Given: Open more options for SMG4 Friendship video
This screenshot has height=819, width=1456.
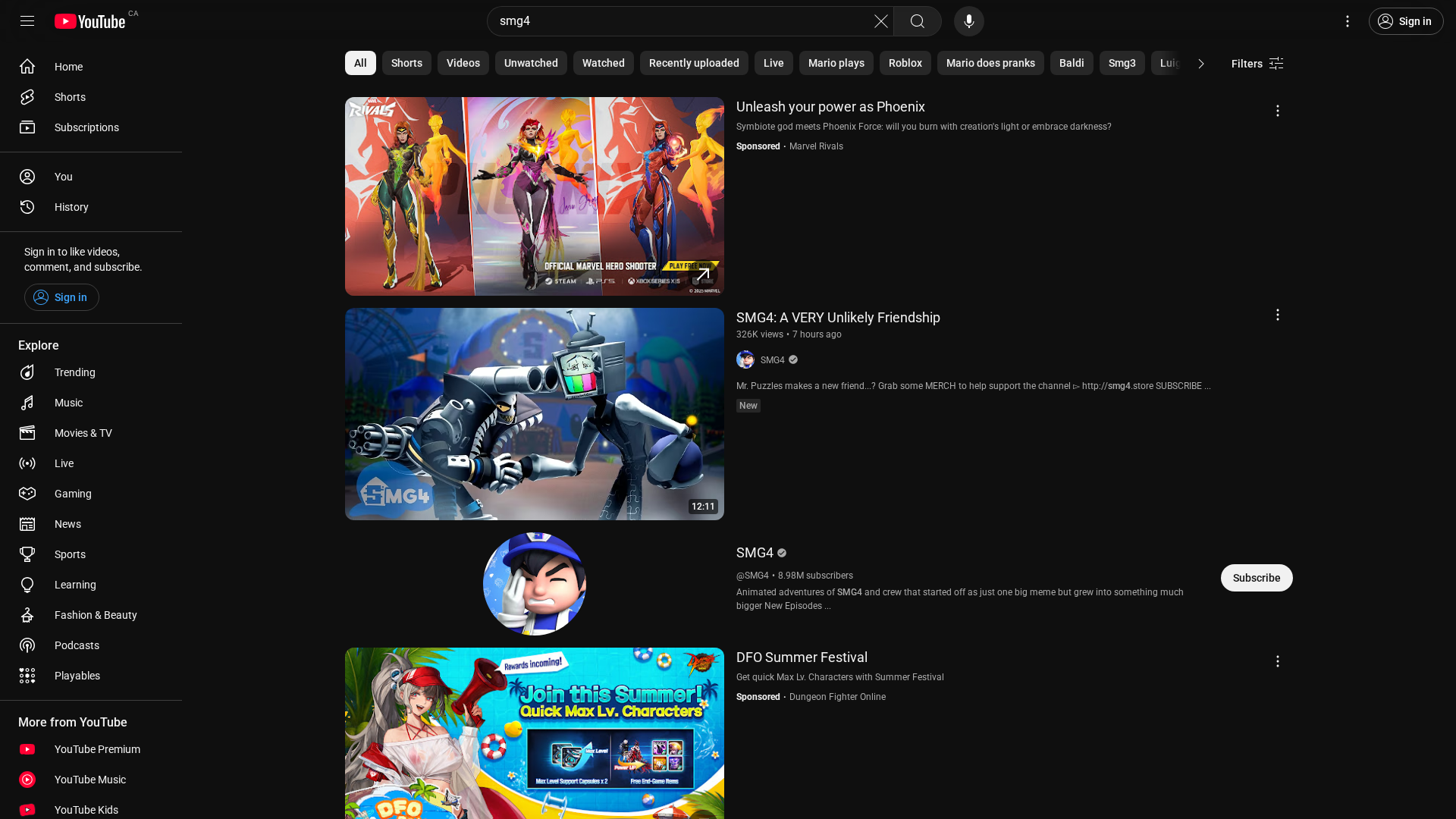Looking at the screenshot, I should click(1277, 315).
